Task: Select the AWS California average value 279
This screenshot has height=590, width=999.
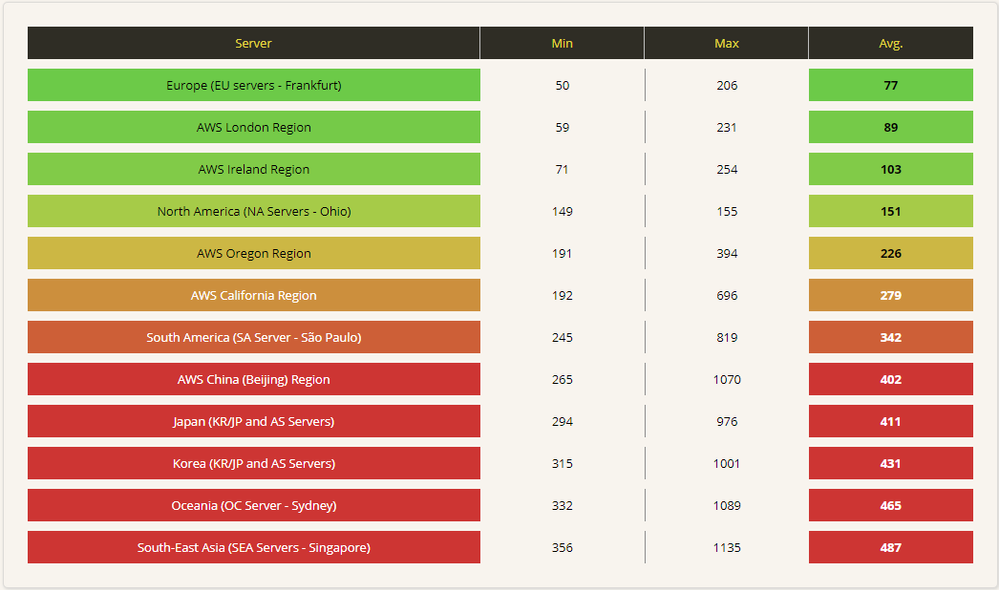Action: (x=891, y=295)
